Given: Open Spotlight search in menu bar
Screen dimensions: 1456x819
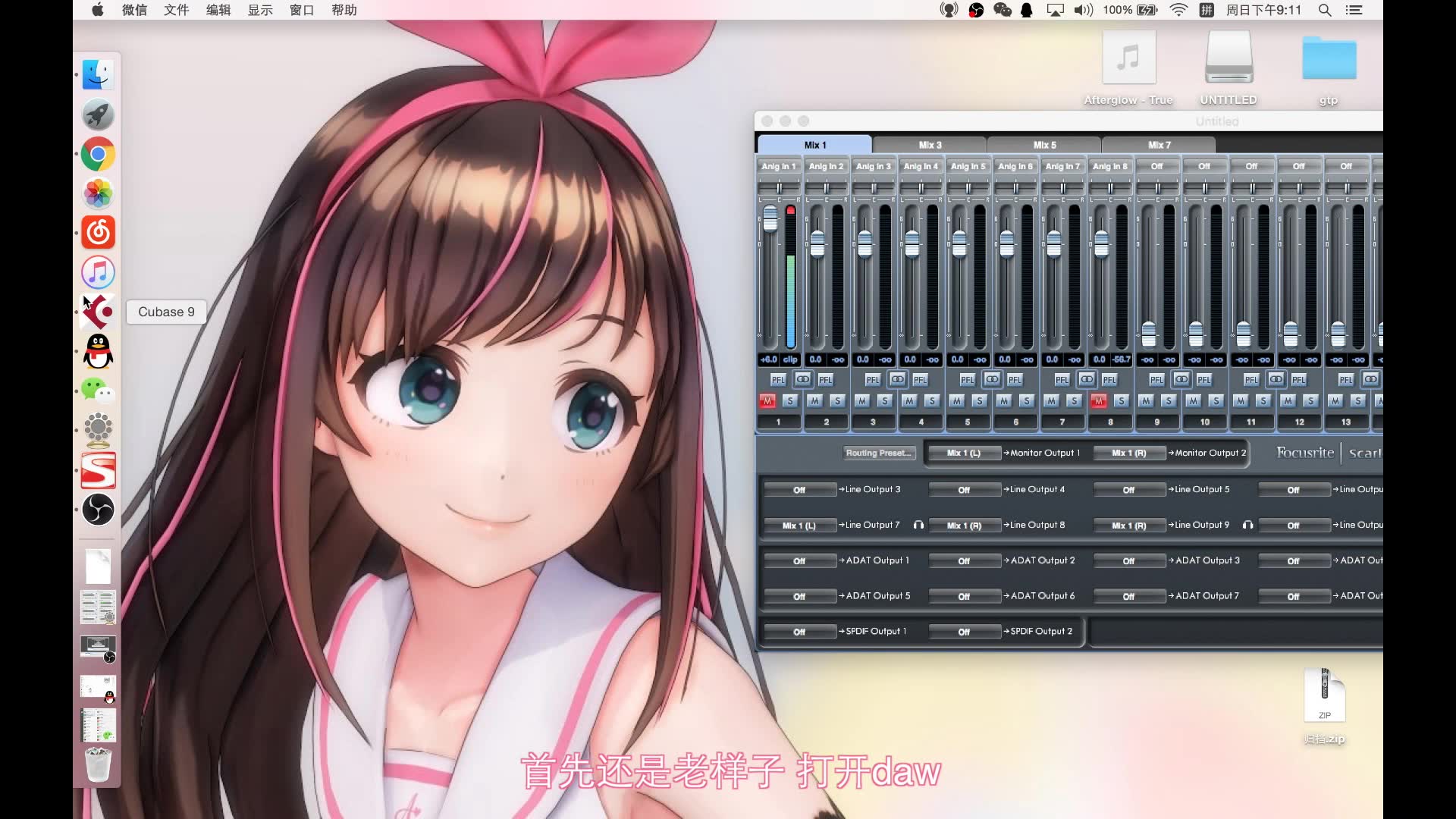Looking at the screenshot, I should 1325,10.
